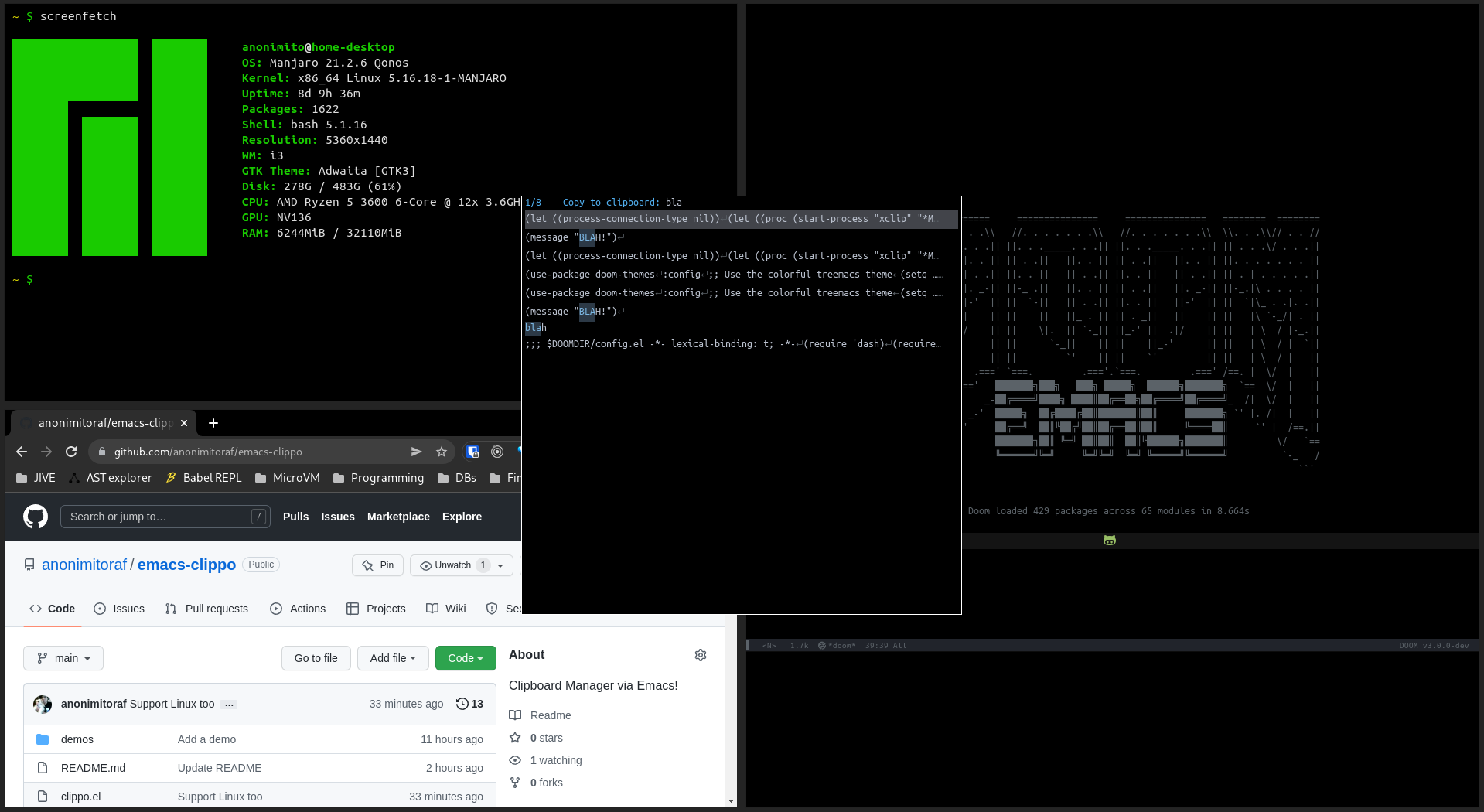Open Marketplace in the GitHub header

point(398,517)
